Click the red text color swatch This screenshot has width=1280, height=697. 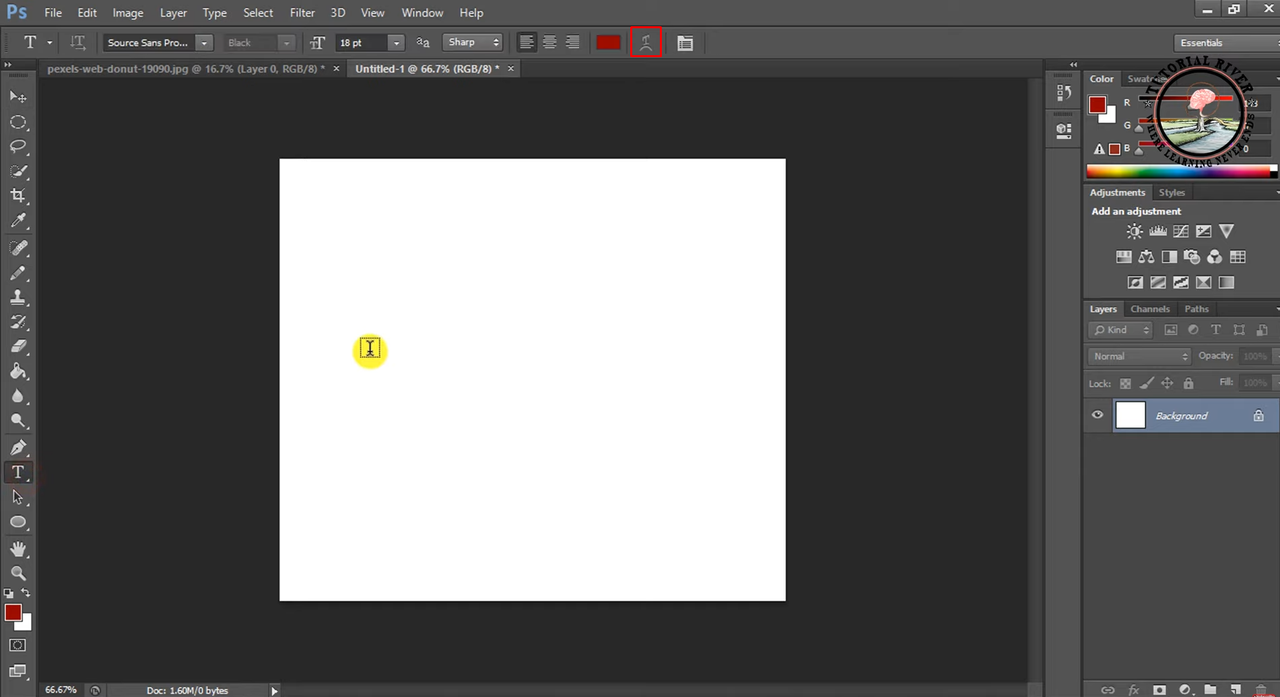(x=608, y=43)
